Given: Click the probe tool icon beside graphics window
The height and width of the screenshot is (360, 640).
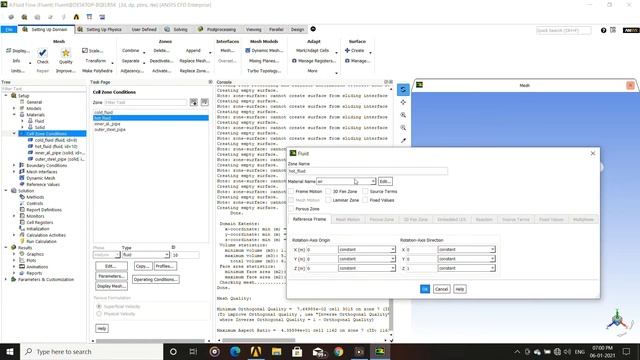Looking at the screenshot, I should click(403, 140).
